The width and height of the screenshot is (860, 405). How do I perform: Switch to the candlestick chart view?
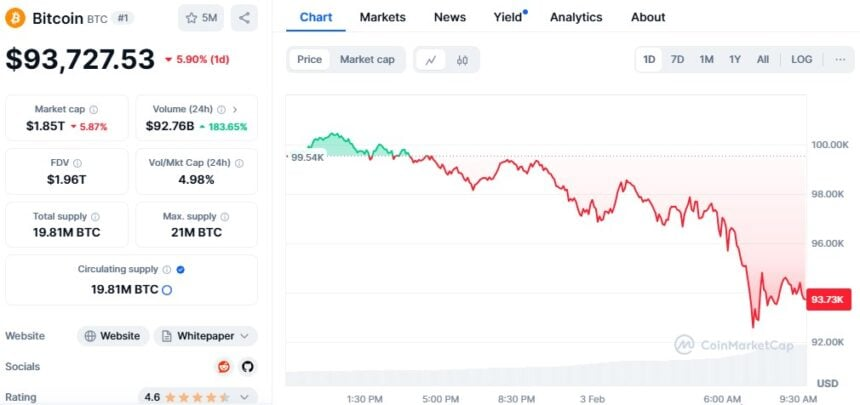[x=462, y=60]
